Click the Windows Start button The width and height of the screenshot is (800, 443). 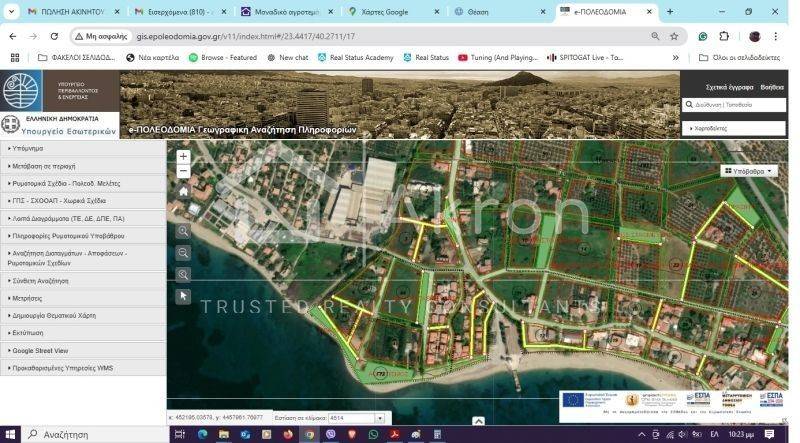(10, 435)
